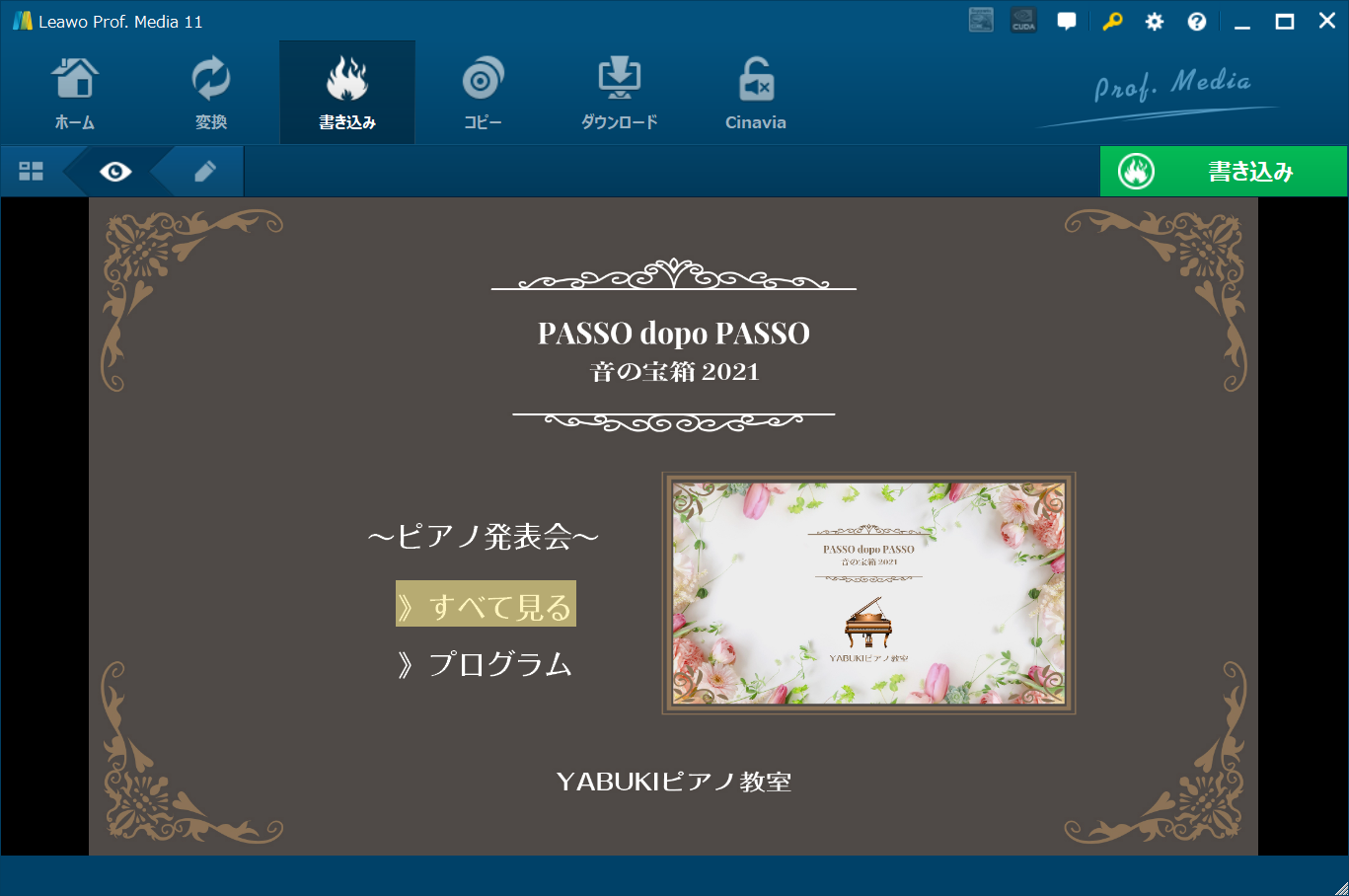1349x896 pixels.
Task: Toggle the GPU acceleration status icon
Action: (980, 20)
